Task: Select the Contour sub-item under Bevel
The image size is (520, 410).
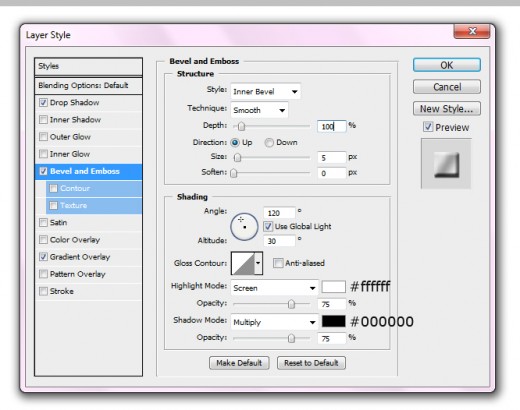Action: [x=94, y=188]
